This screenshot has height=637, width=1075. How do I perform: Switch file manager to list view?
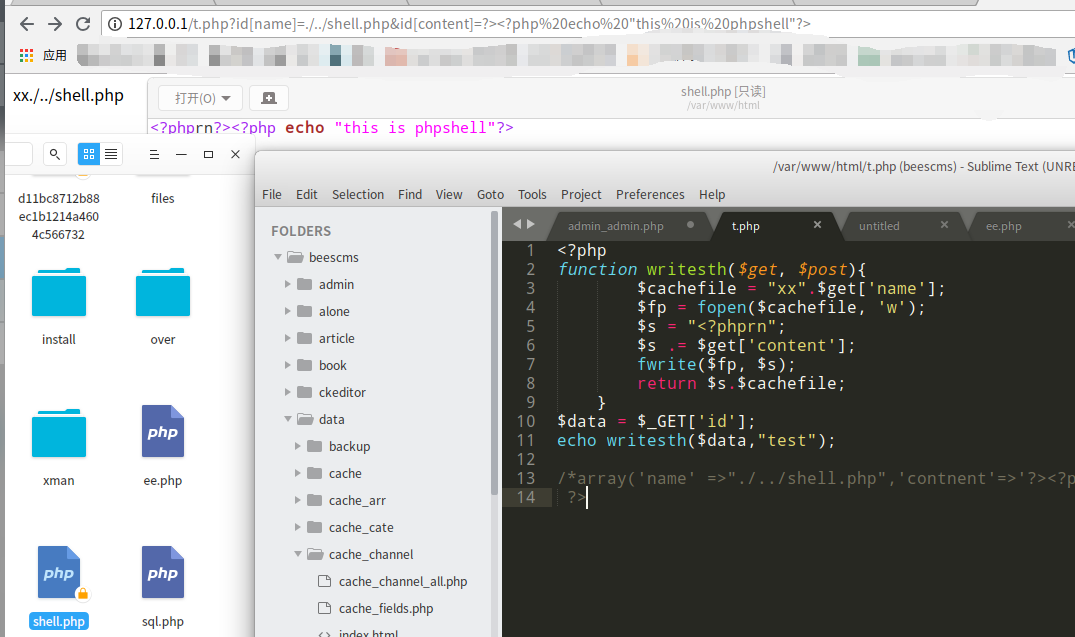point(111,154)
